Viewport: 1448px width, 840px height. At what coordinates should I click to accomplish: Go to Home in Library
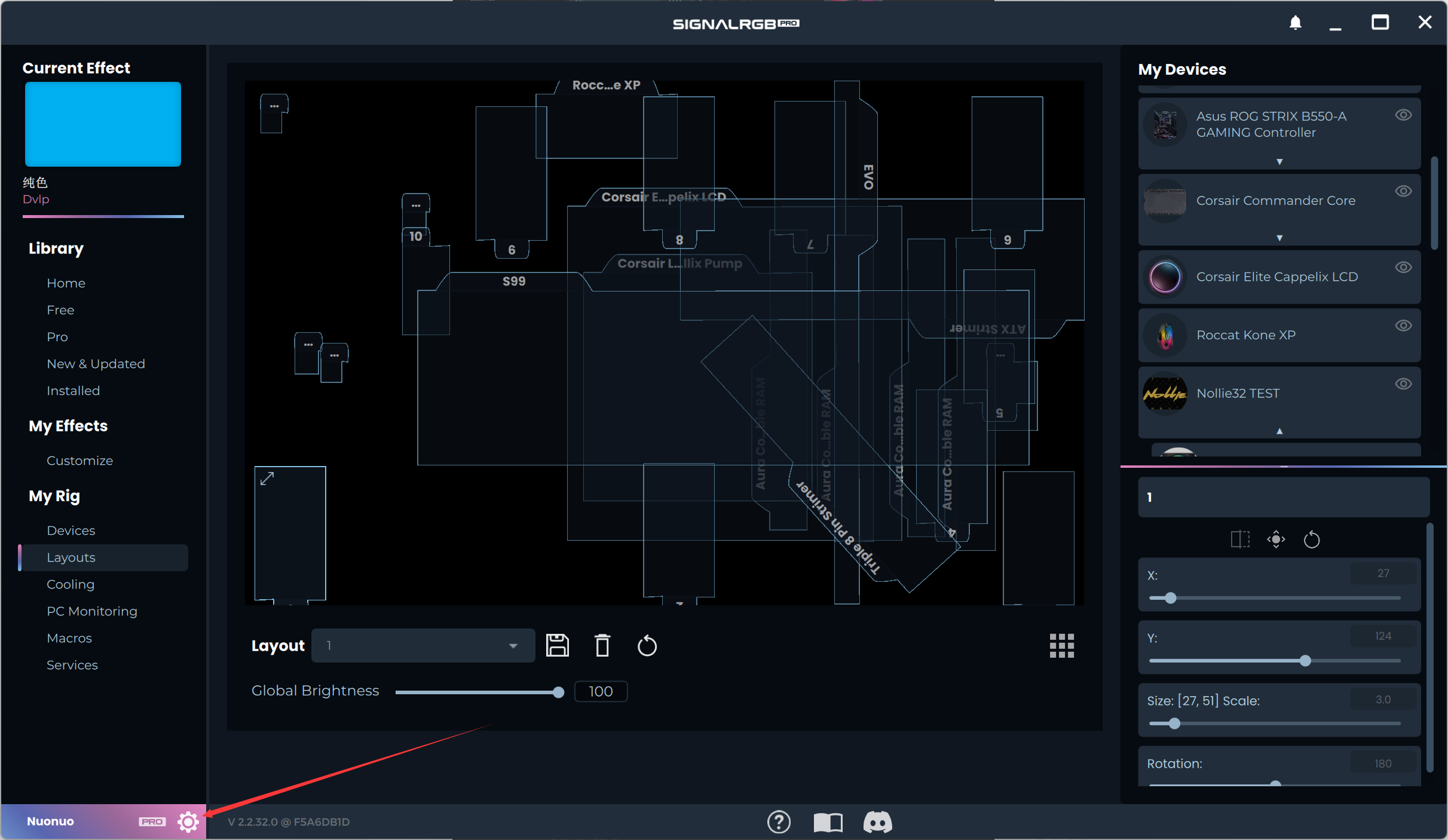(x=66, y=283)
